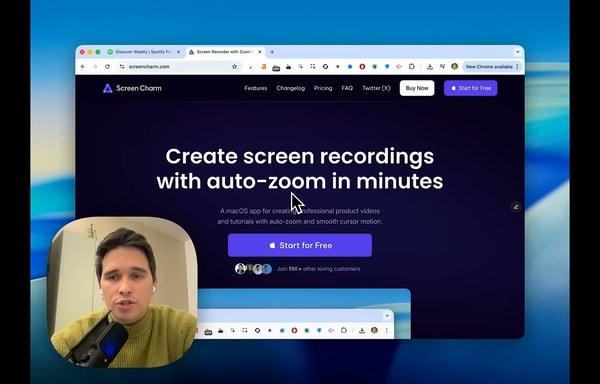The image size is (600, 384).
Task: Click the white Buy Now button
Action: tap(417, 88)
